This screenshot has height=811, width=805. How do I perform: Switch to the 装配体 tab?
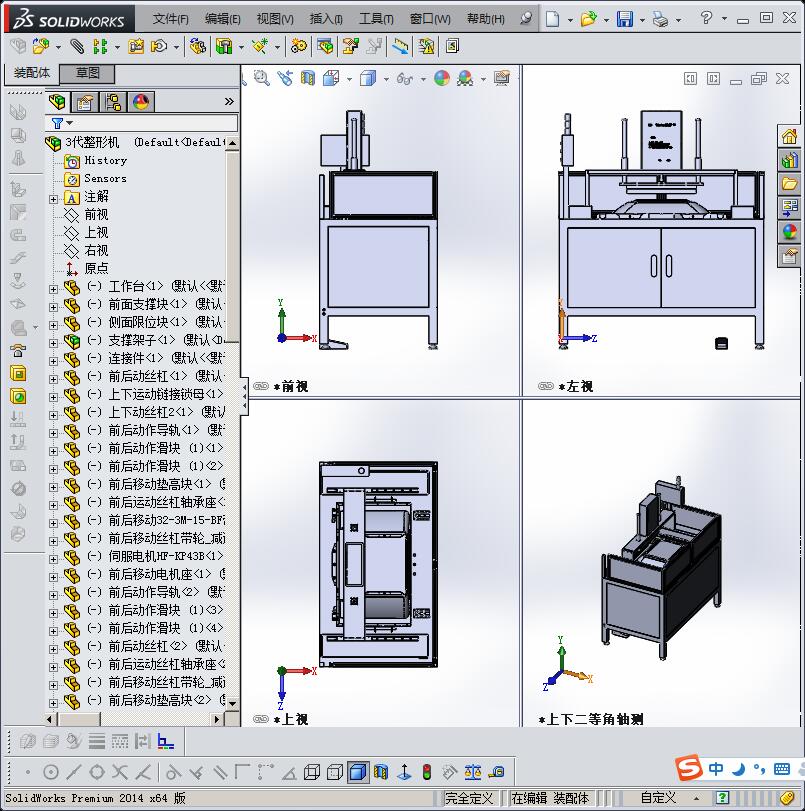coord(32,73)
